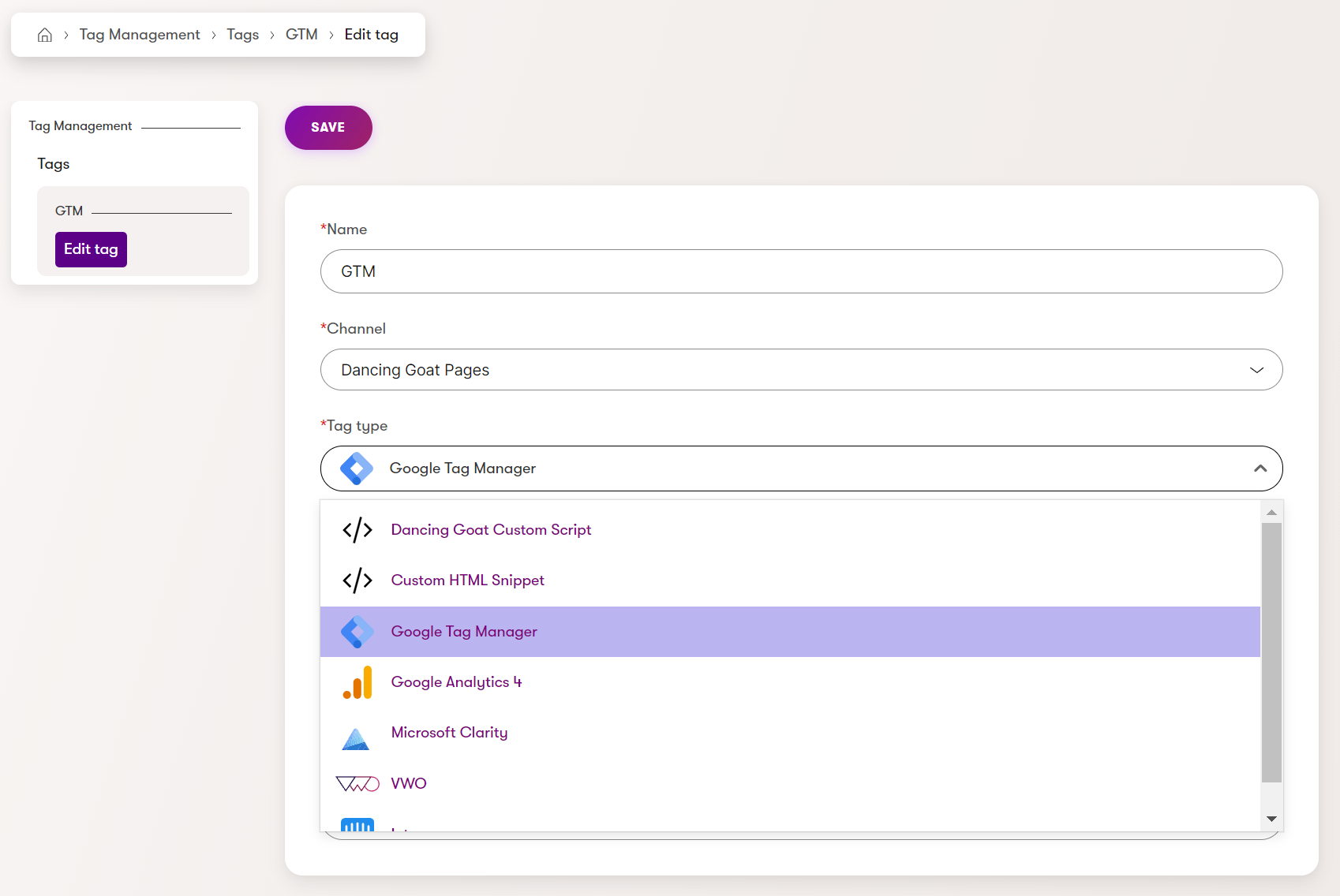
Task: Click the Tag Management sidebar heading
Action: point(80,126)
